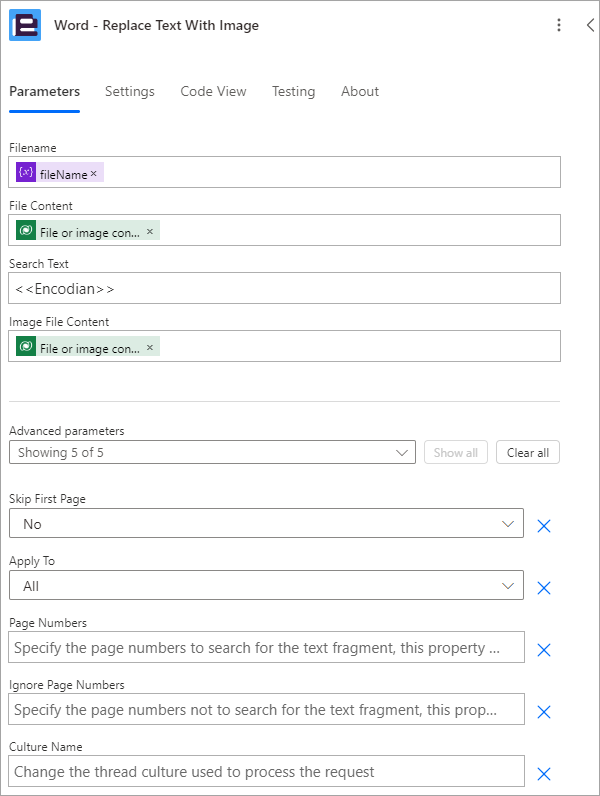Remove the File Content token
Viewport: 600px width, 796px height.
click(150, 231)
